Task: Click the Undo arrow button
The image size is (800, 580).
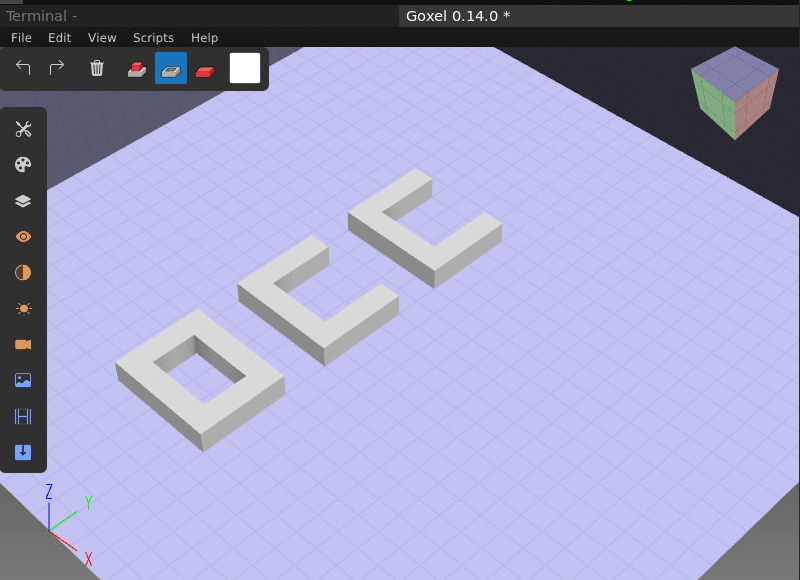Action: [24, 68]
